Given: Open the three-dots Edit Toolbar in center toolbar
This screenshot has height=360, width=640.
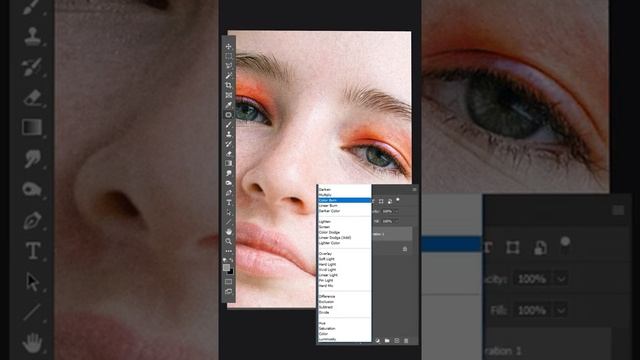Looking at the screenshot, I should [229, 251].
